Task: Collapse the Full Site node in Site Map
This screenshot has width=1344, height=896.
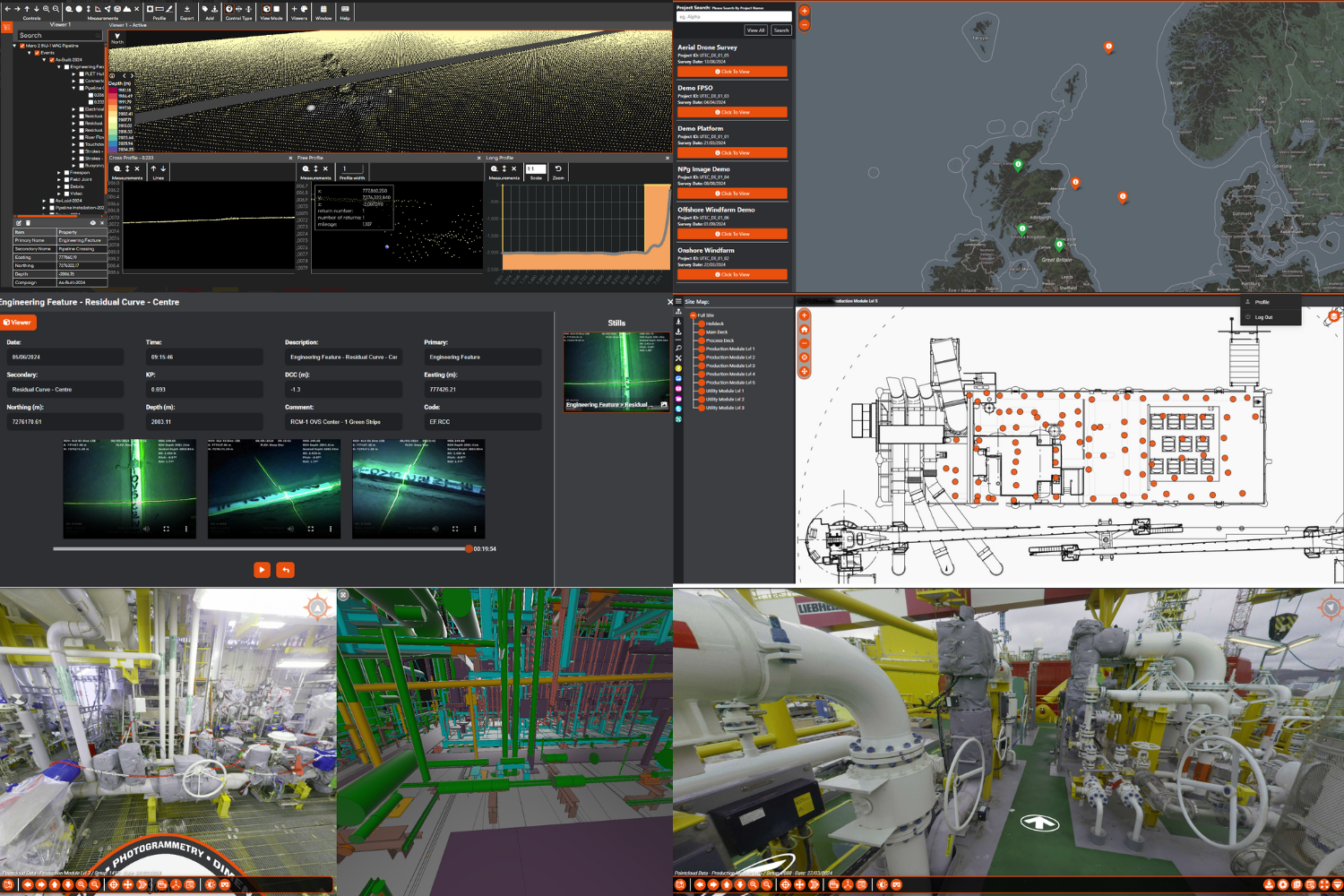Action: [x=693, y=315]
